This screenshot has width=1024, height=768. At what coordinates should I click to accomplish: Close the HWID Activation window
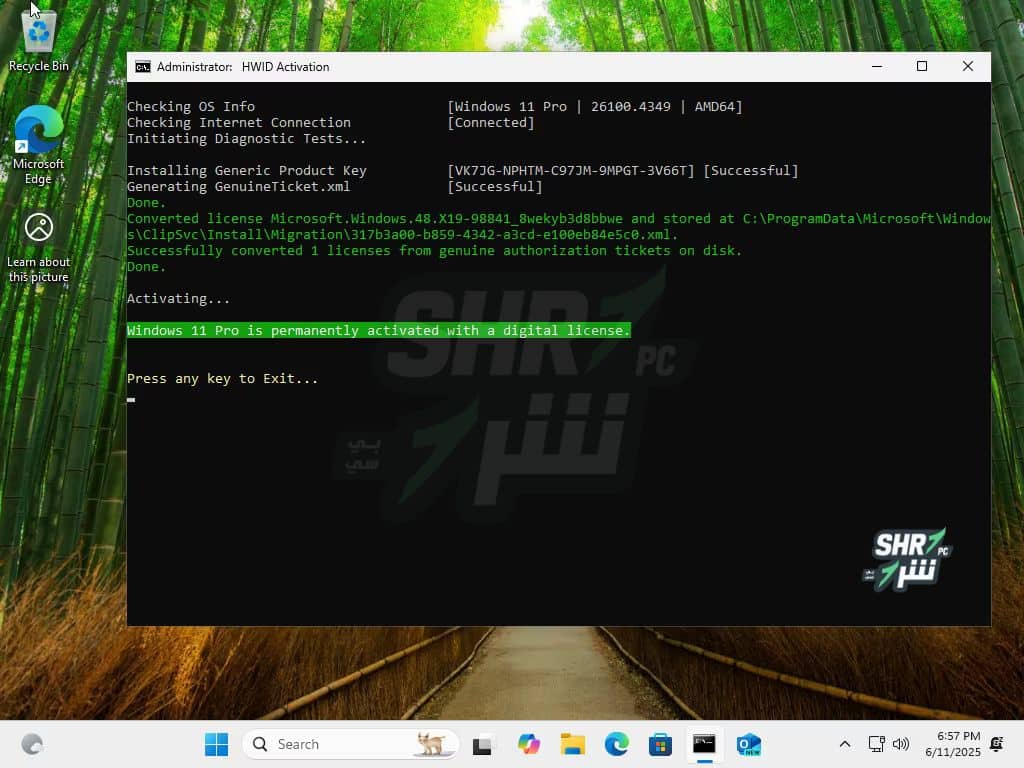pos(968,67)
